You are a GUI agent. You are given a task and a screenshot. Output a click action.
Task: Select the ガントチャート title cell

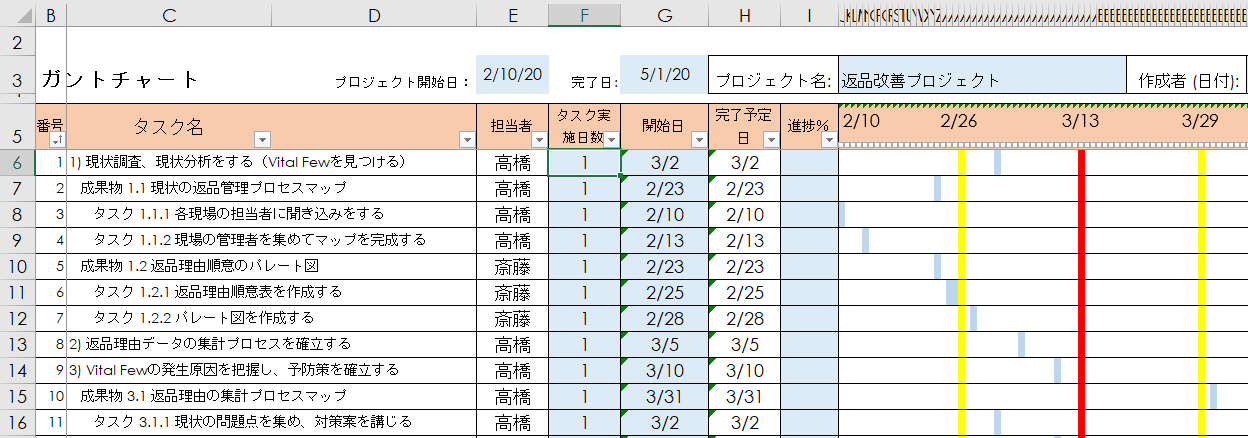120,80
